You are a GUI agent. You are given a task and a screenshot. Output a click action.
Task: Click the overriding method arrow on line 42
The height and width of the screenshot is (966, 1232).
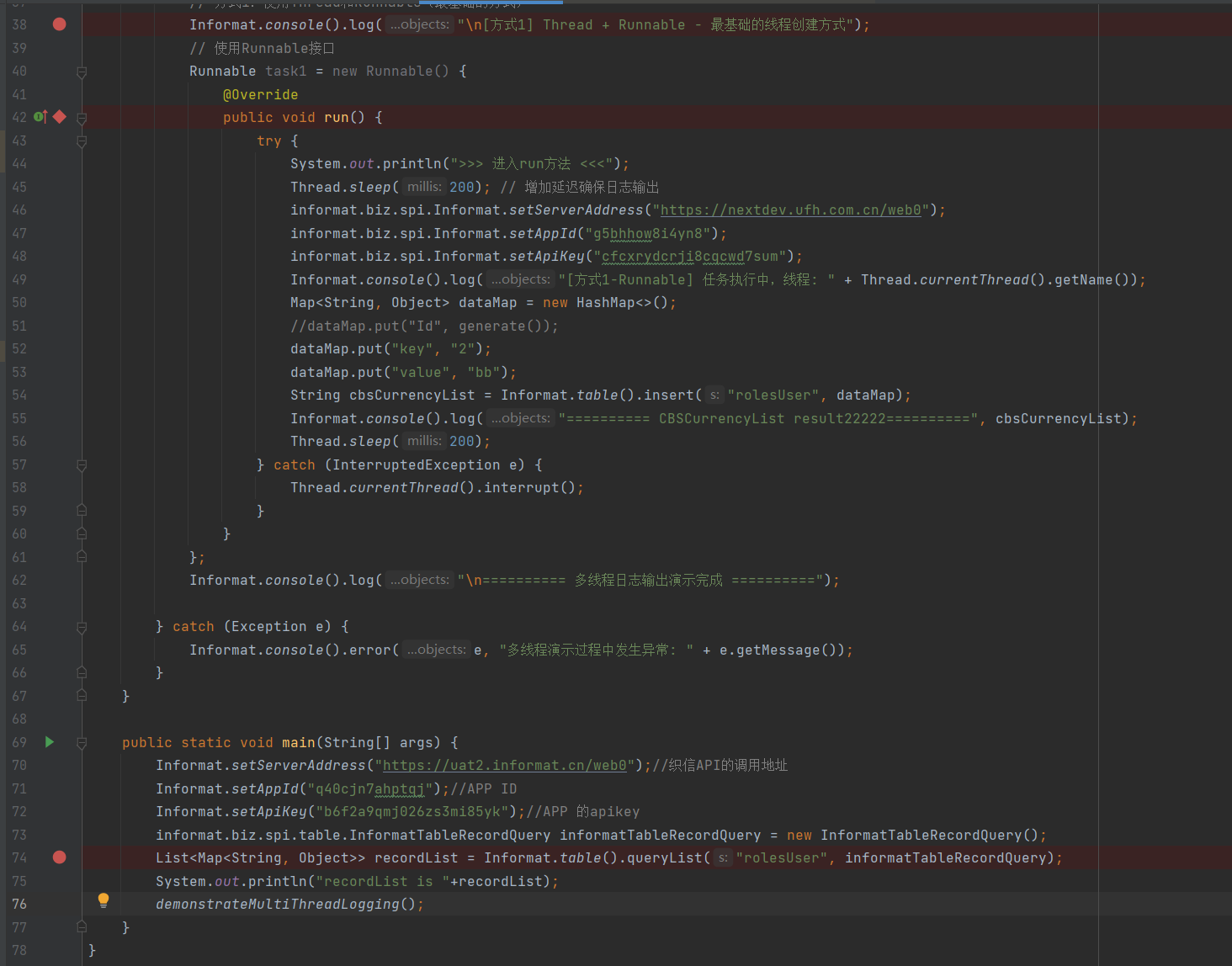(x=40, y=117)
